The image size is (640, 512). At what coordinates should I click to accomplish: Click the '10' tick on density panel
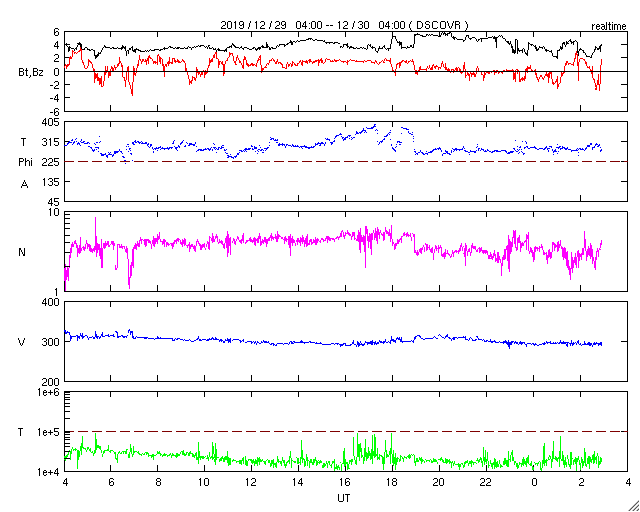[55, 213]
